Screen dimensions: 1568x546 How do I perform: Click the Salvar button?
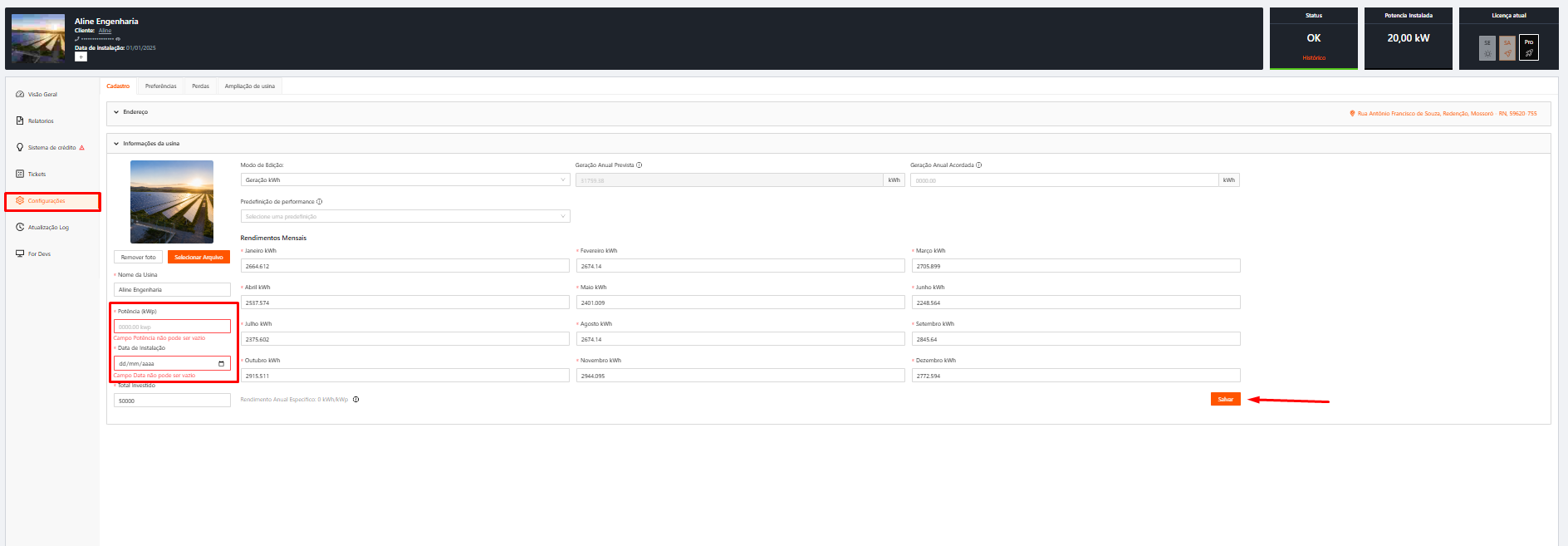pyautogui.click(x=1225, y=399)
